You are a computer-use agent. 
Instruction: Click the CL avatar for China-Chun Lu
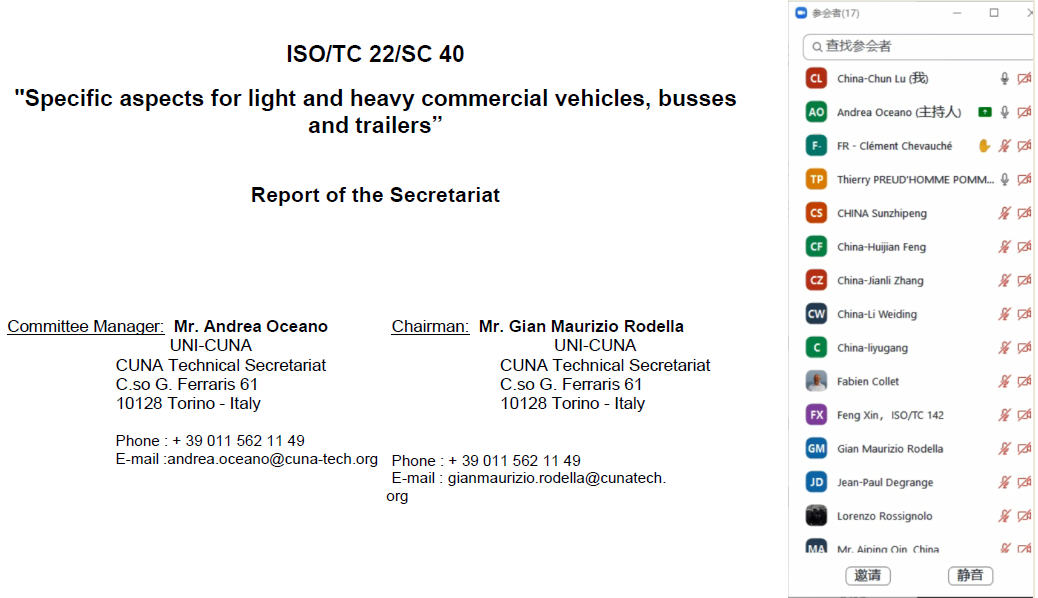click(816, 79)
